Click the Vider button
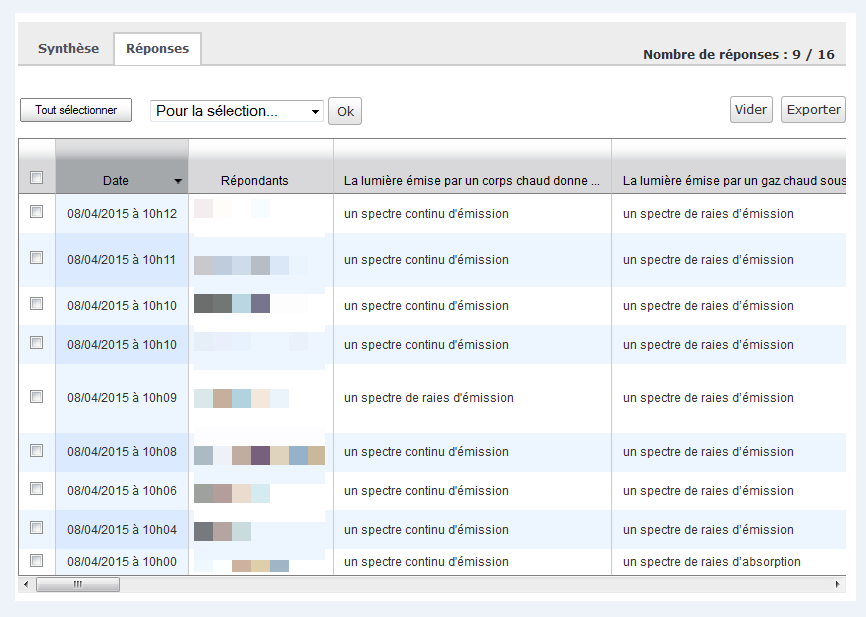Viewport: 866px width, 617px height. click(751, 110)
